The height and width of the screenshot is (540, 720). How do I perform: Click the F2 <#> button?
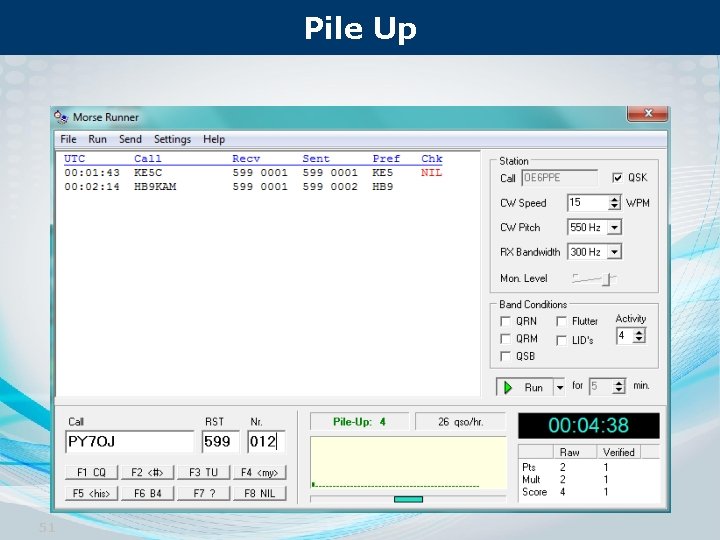(x=147, y=472)
